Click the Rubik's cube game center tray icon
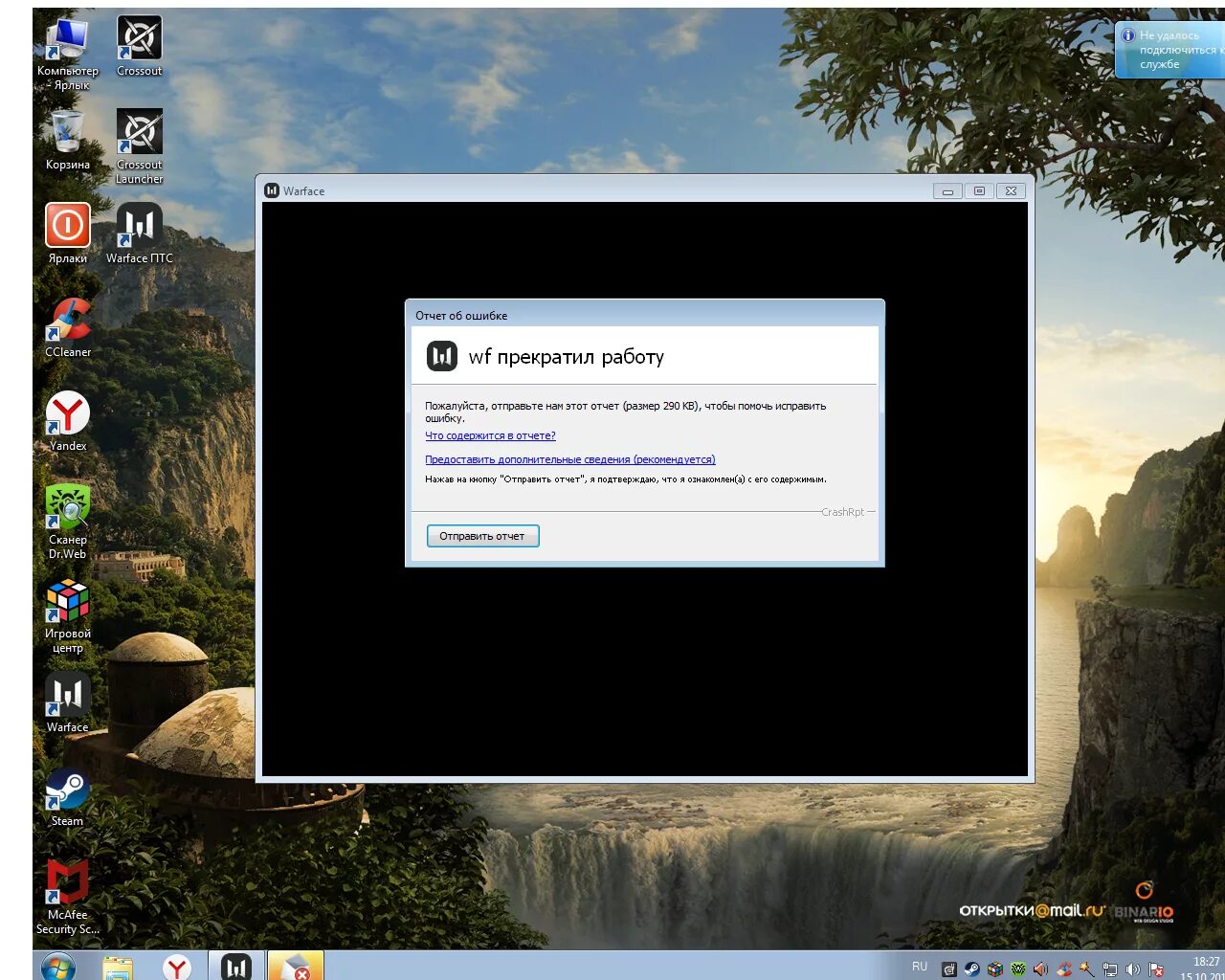The image size is (1225, 980). [x=995, y=969]
